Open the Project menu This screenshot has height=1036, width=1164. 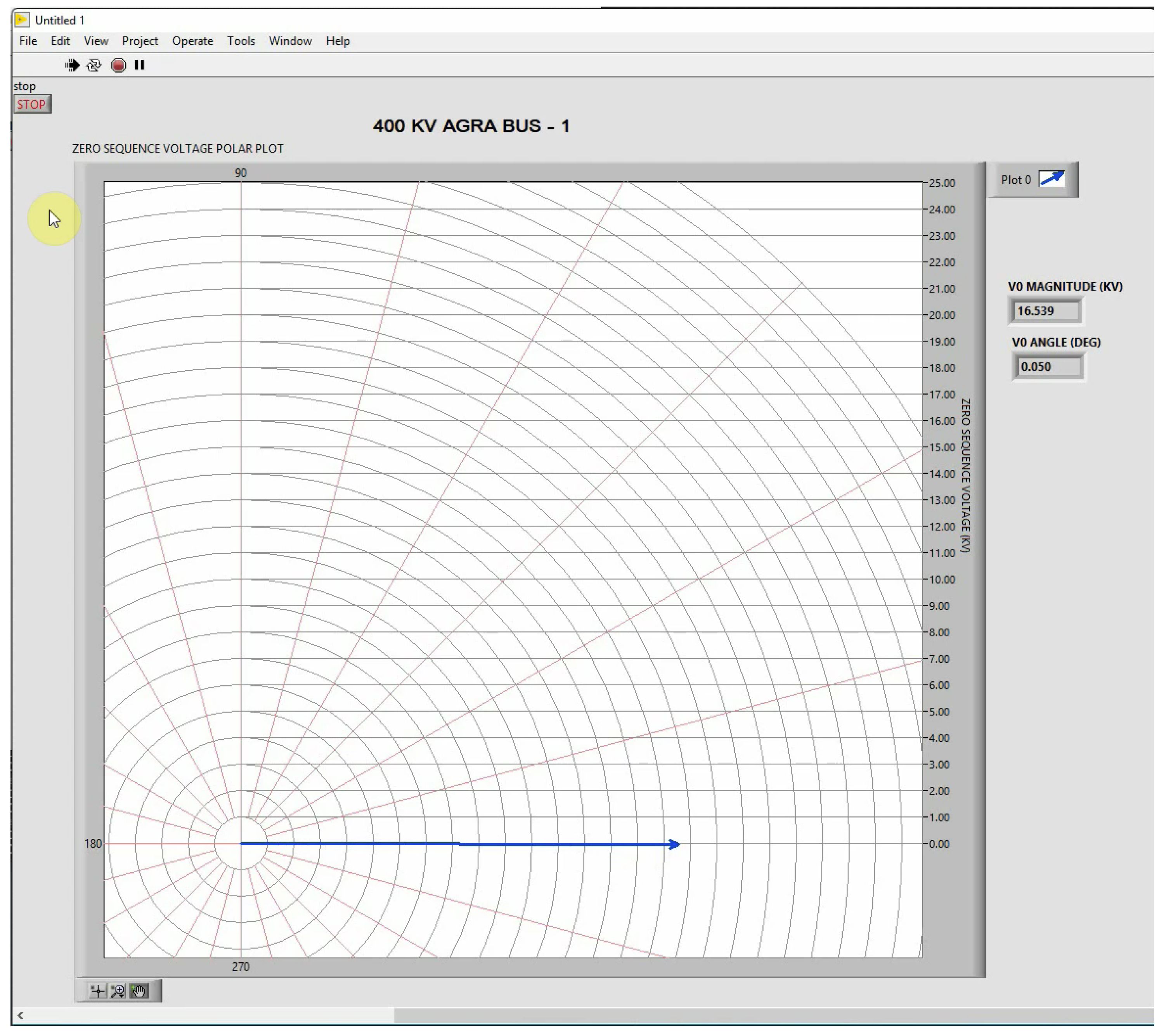coord(141,42)
